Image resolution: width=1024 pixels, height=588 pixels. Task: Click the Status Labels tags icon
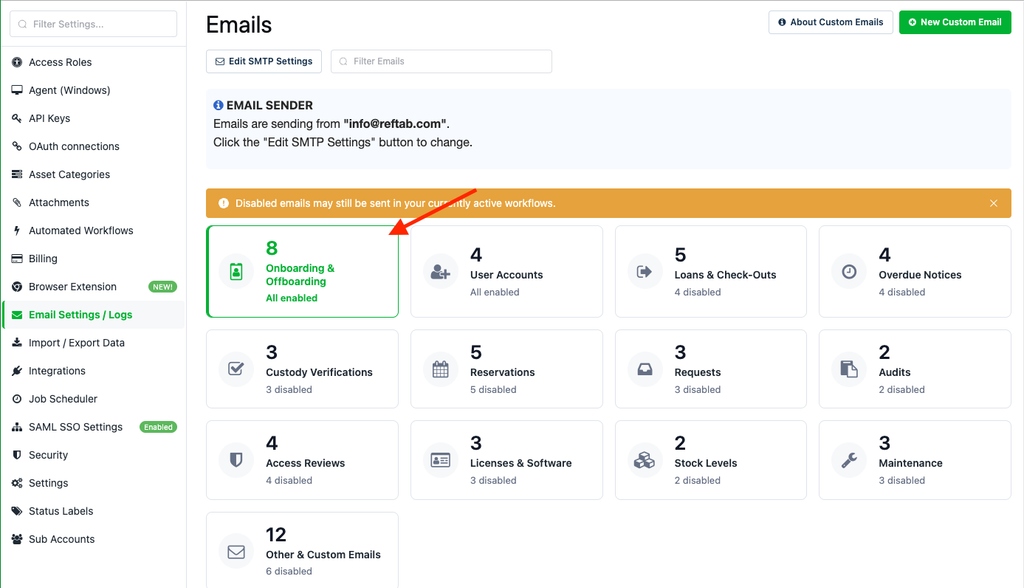point(17,512)
